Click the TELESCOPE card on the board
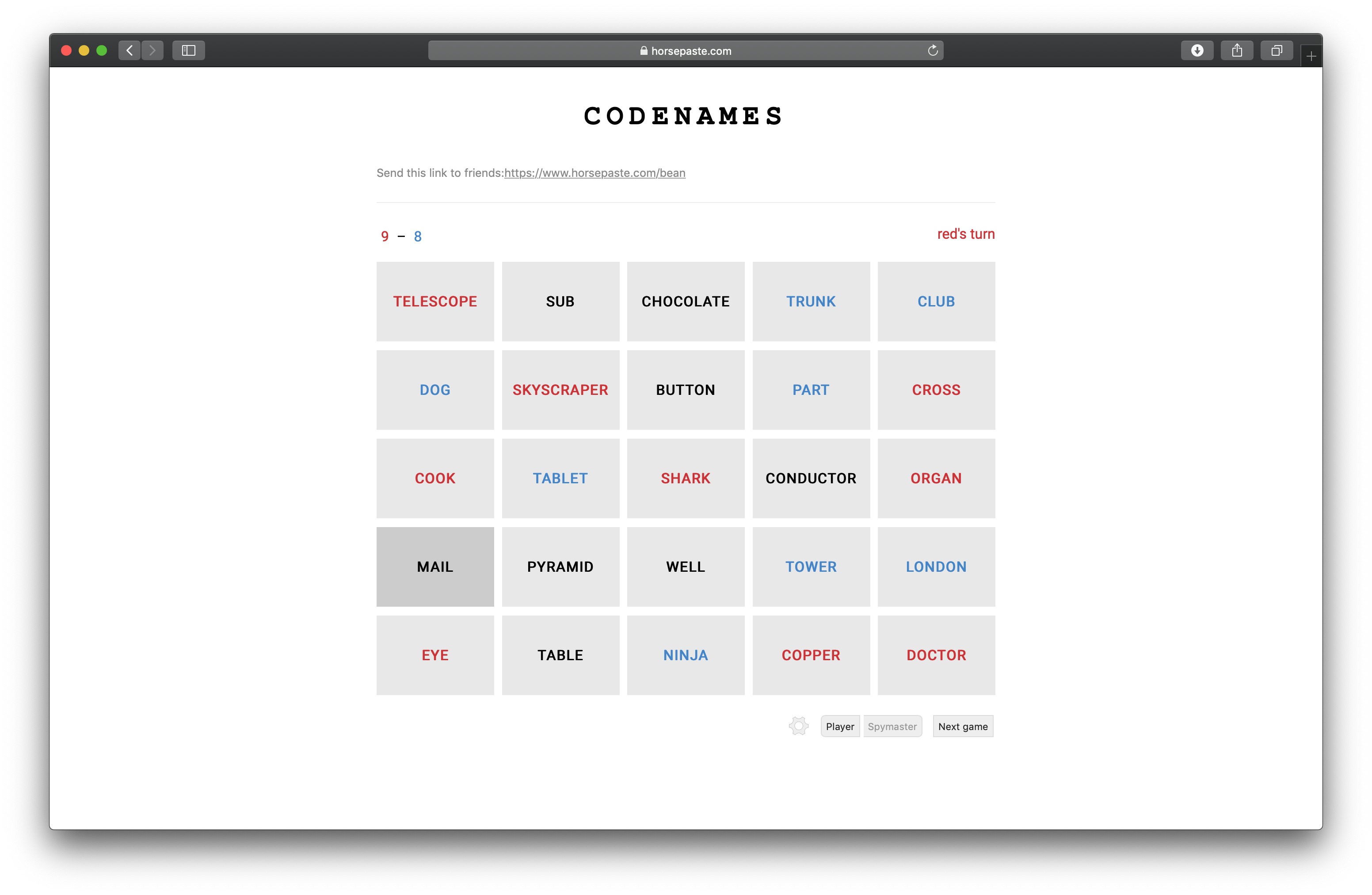The image size is (1372, 895). [435, 301]
